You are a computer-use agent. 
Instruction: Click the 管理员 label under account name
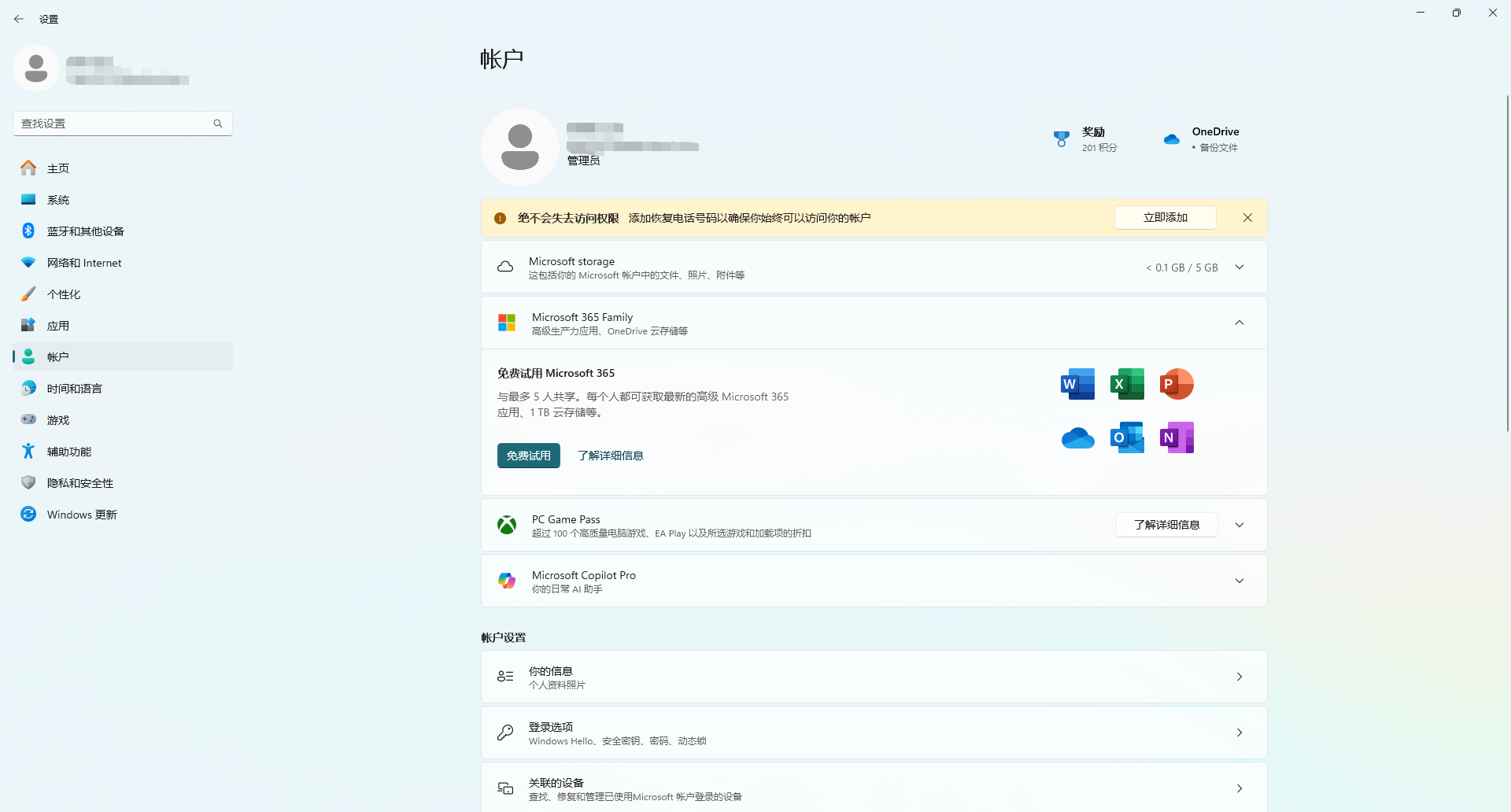tap(584, 161)
